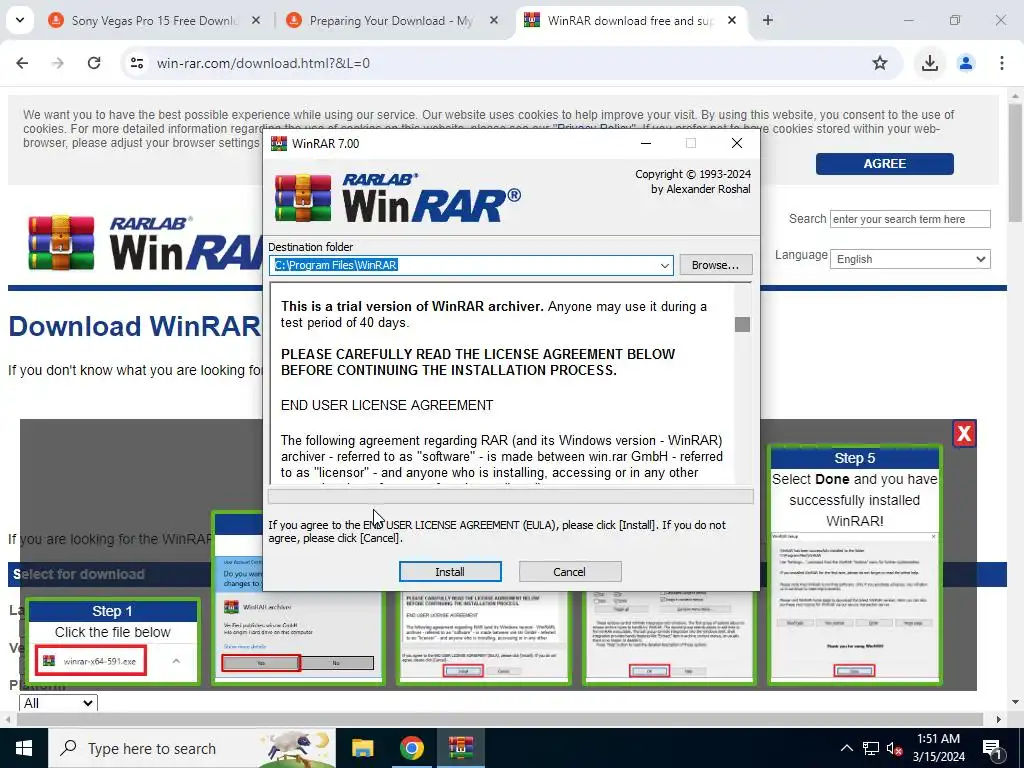Screen dimensions: 1024x768
Task: Click the page horizontal scrollbar
Action: [x=500, y=719]
